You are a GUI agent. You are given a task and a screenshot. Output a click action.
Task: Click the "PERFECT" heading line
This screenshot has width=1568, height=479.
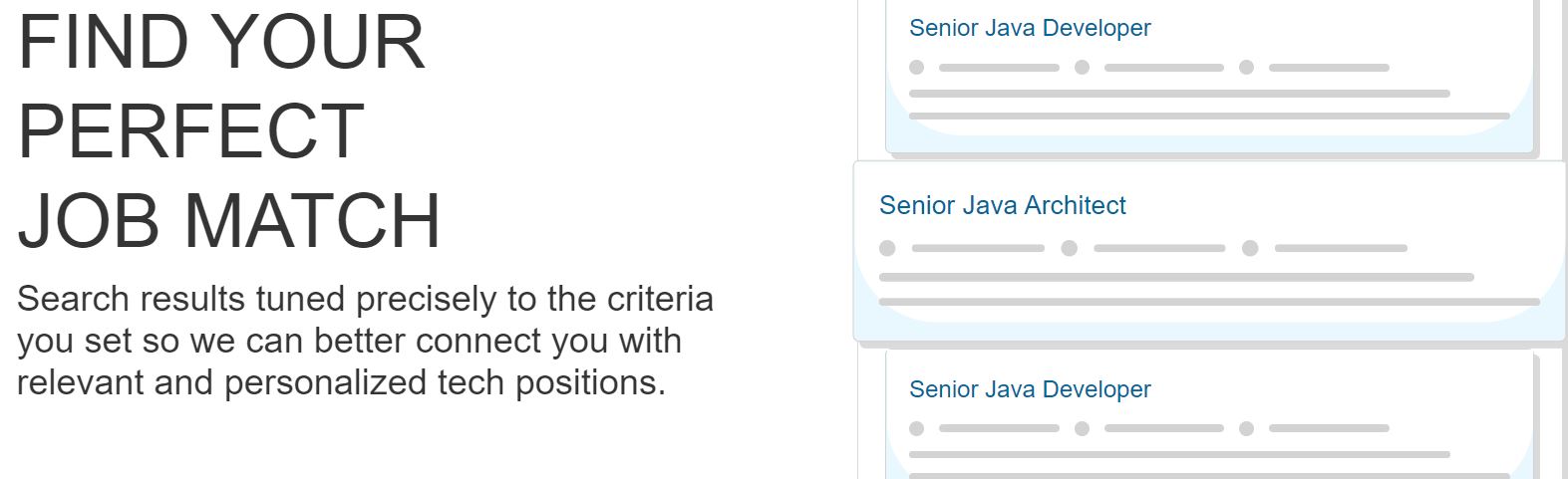[x=191, y=131]
